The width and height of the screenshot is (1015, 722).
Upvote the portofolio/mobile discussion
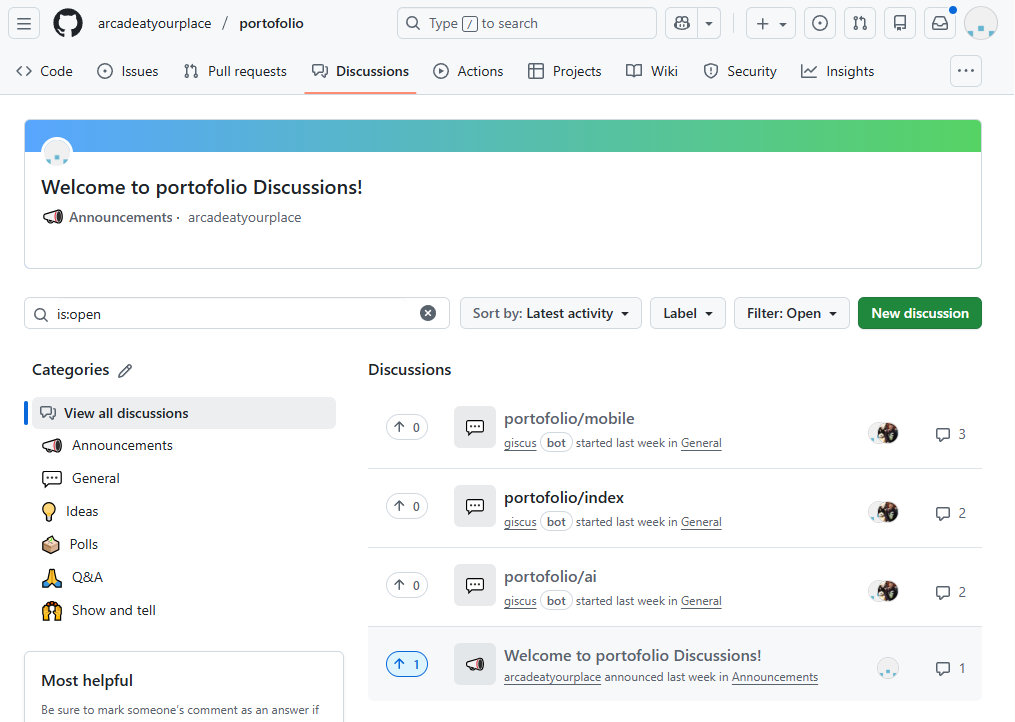pos(407,428)
